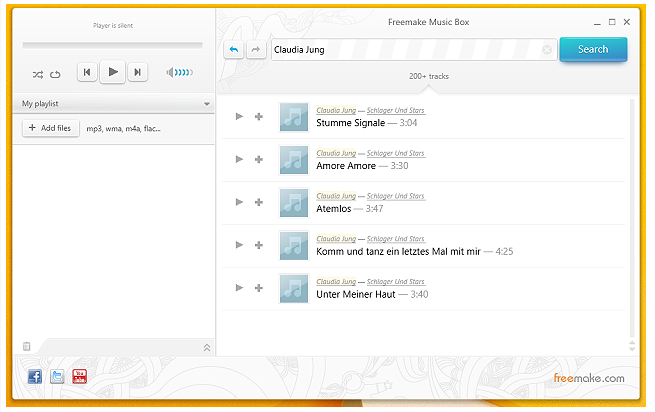
Task: Open Claudia Jung artist link above Stumme Signale
Action: 336,110
